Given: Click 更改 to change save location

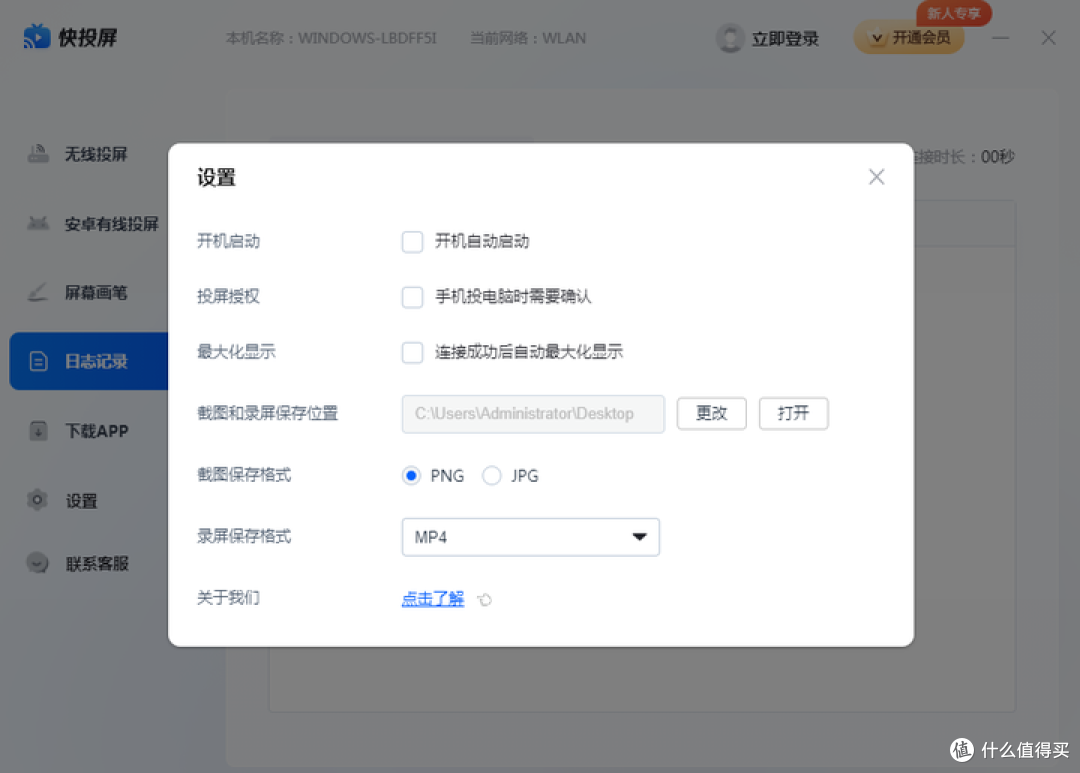Looking at the screenshot, I should point(712,413).
